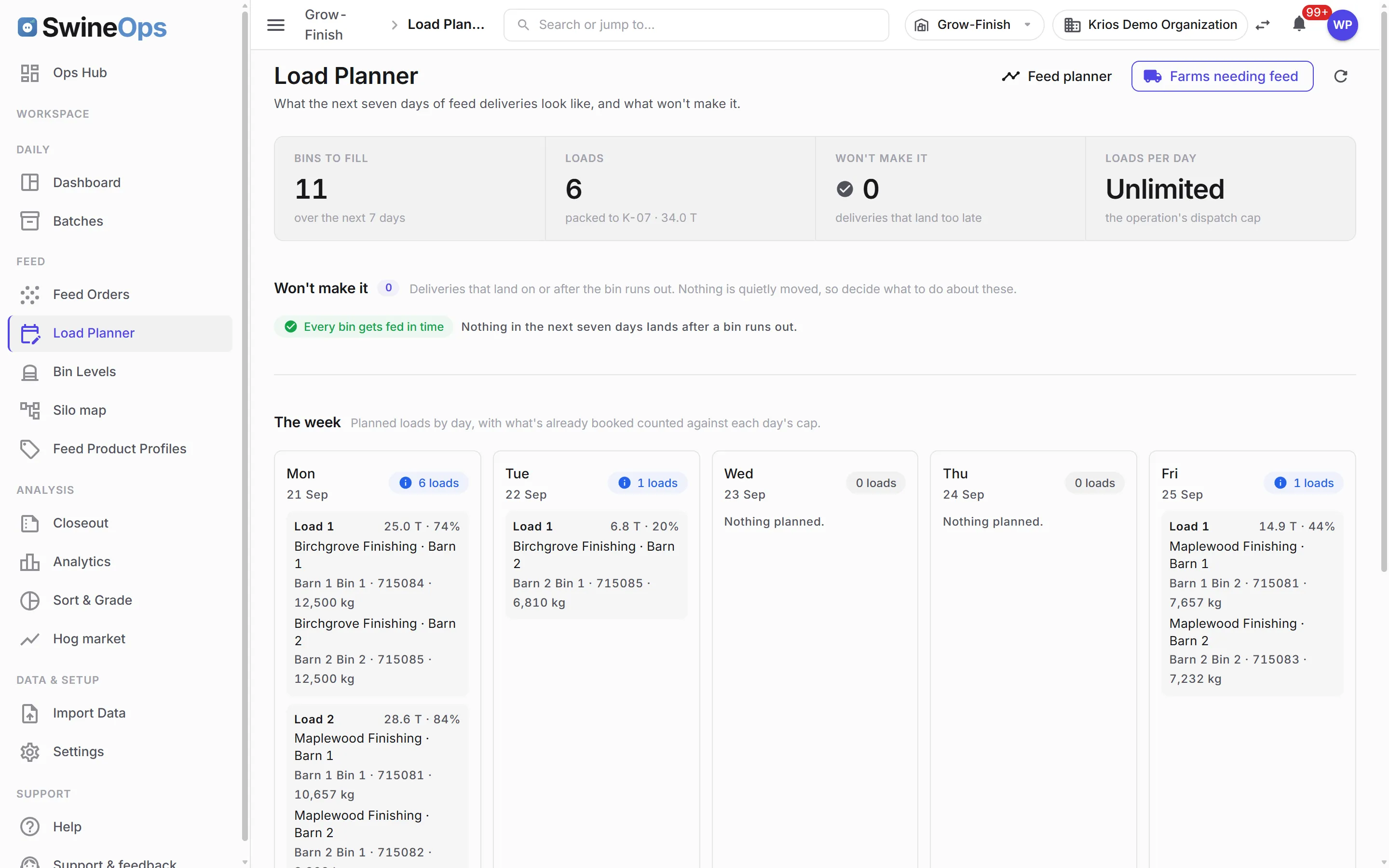
Task: Click the Feed planner button
Action: tap(1057, 76)
